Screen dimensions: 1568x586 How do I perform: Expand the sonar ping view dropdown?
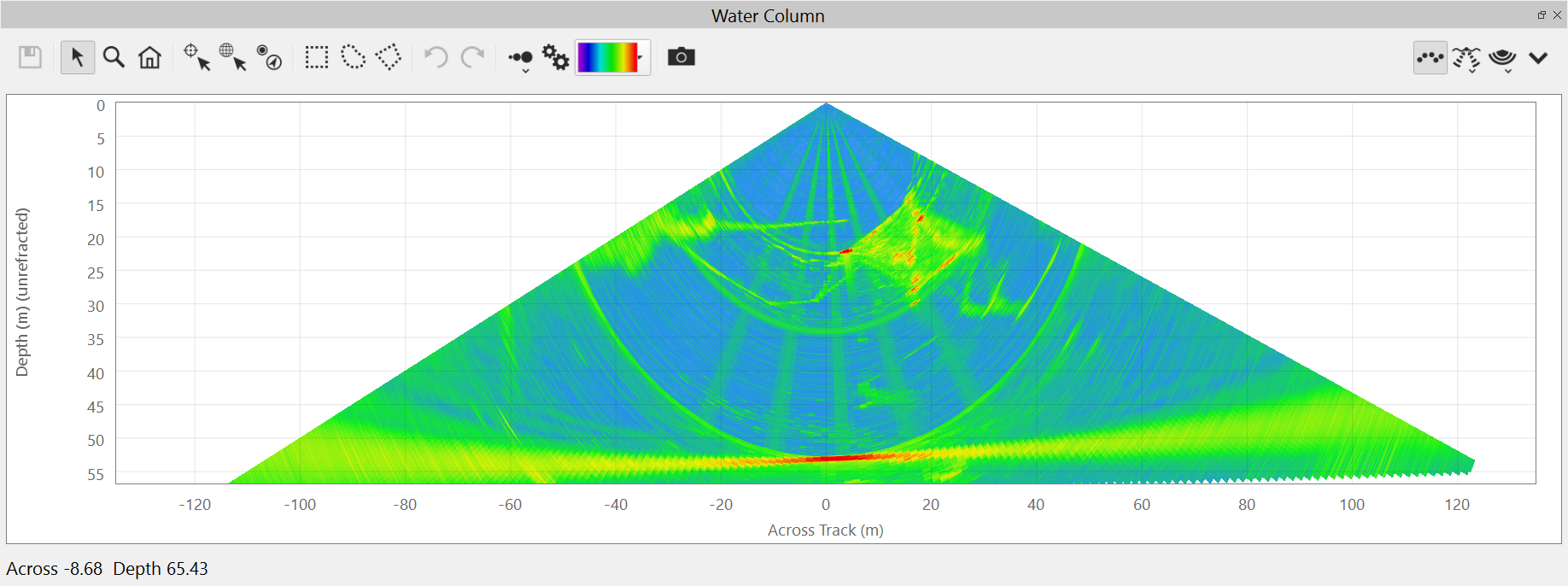(1502, 59)
